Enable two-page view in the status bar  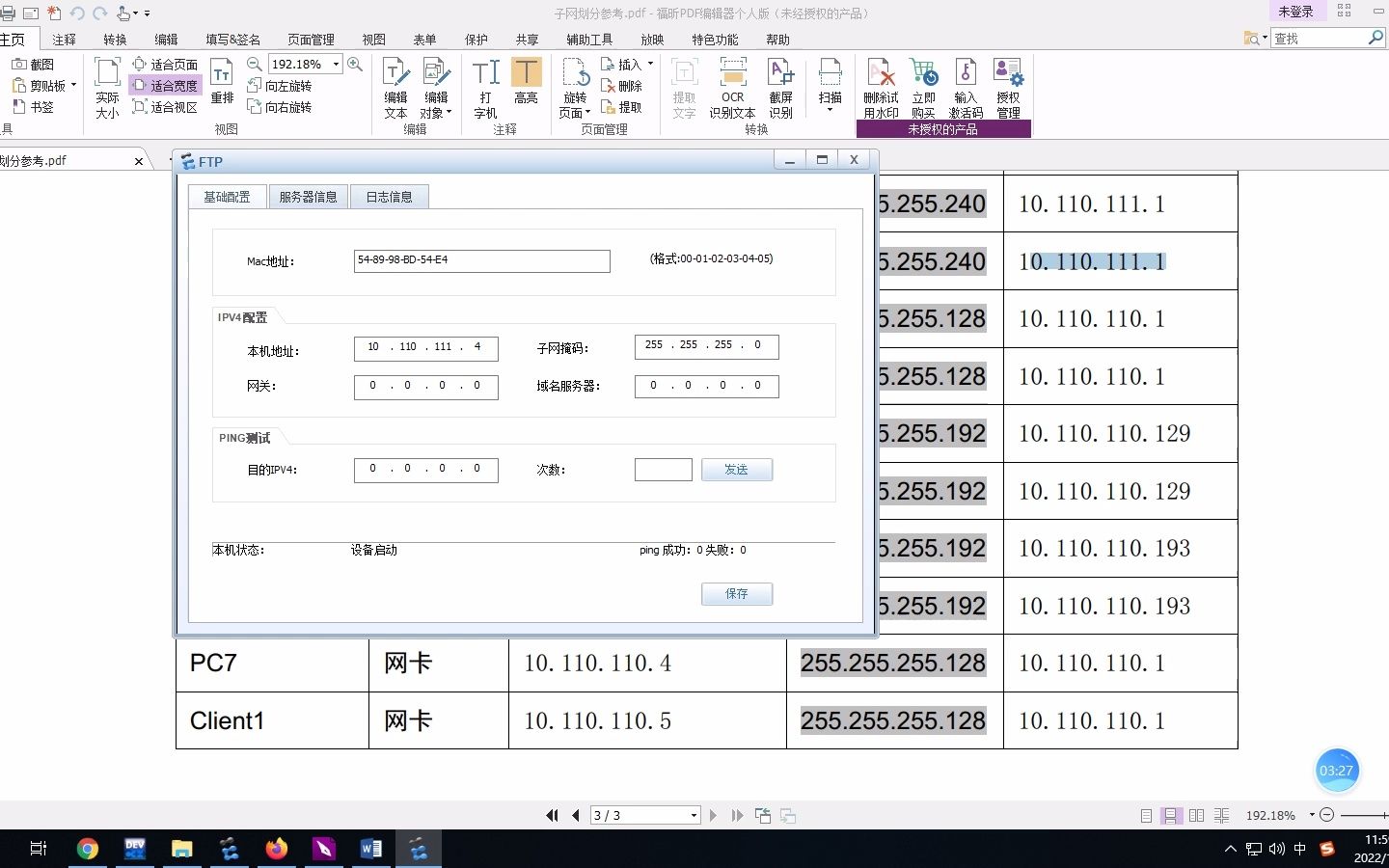1196,815
